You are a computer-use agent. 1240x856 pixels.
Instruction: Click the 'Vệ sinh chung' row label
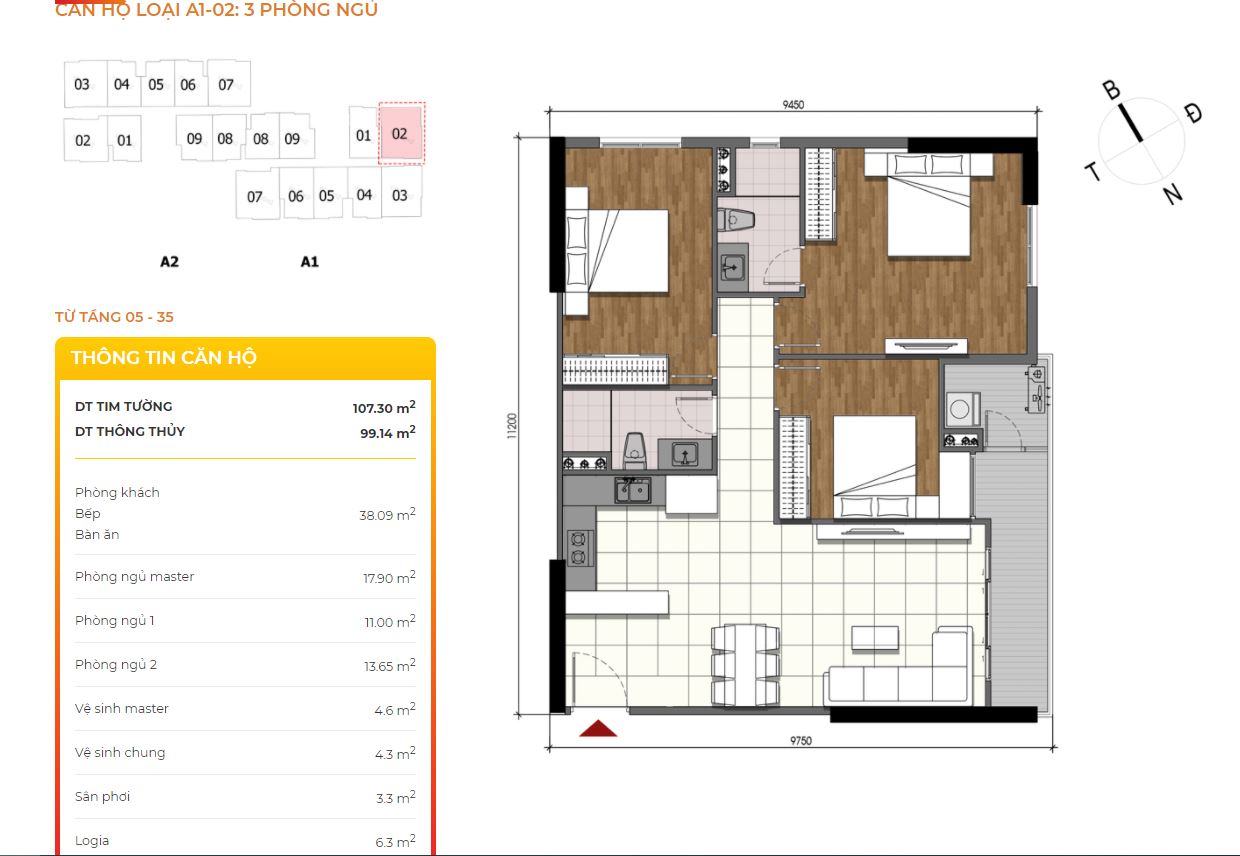click(120, 753)
